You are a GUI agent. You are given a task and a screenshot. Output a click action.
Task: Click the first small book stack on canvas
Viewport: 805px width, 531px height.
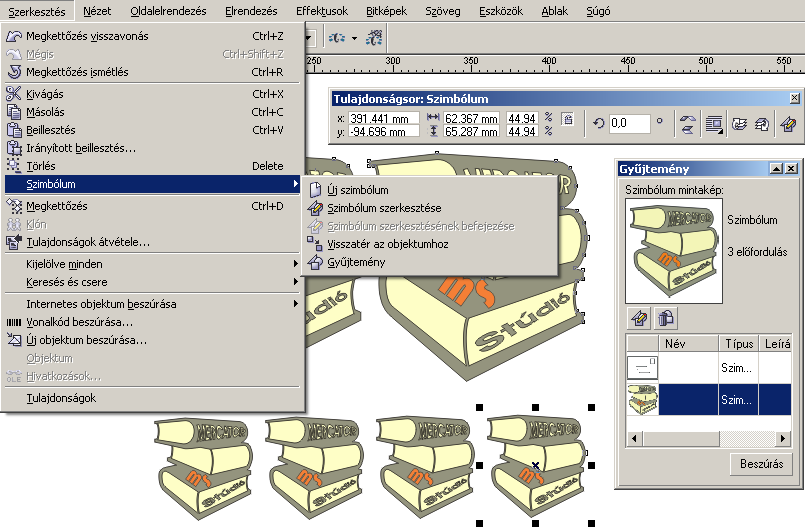pos(203,468)
